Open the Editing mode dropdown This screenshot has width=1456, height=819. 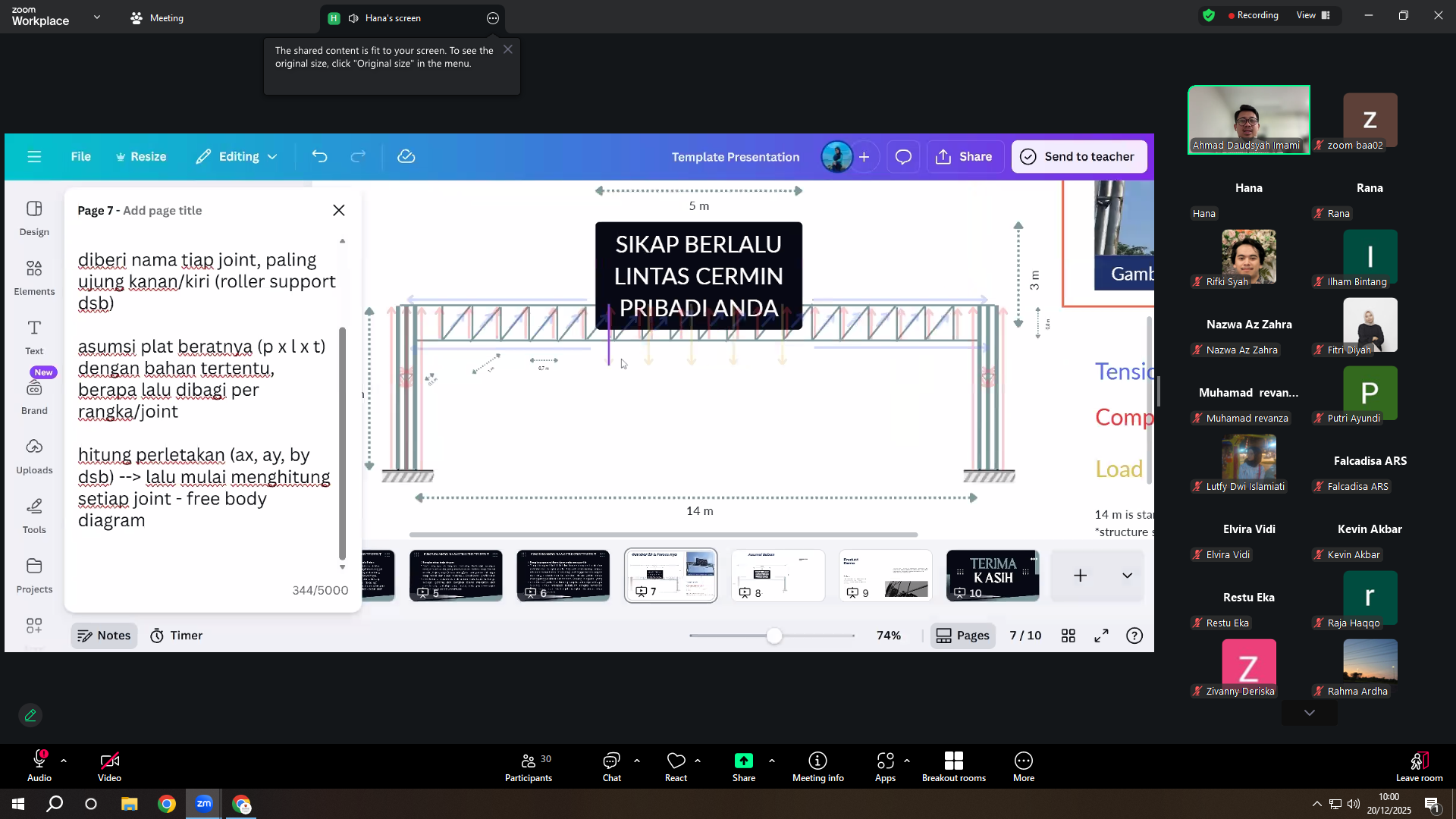(x=237, y=157)
